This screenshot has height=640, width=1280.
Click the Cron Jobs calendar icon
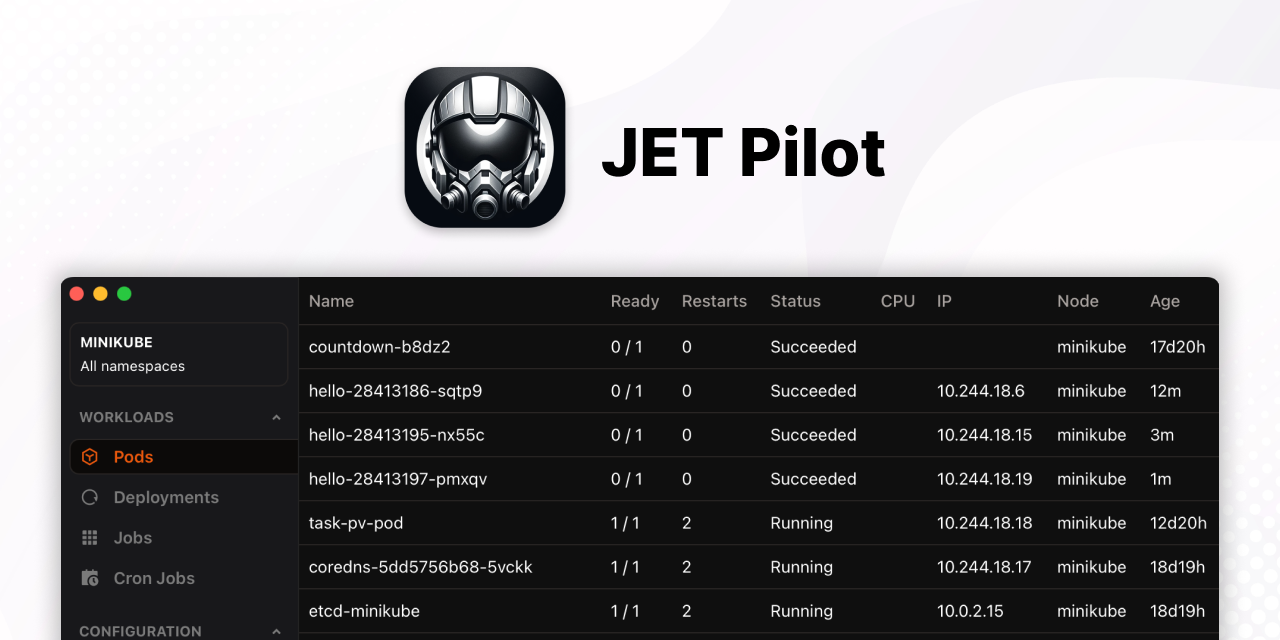(90, 578)
